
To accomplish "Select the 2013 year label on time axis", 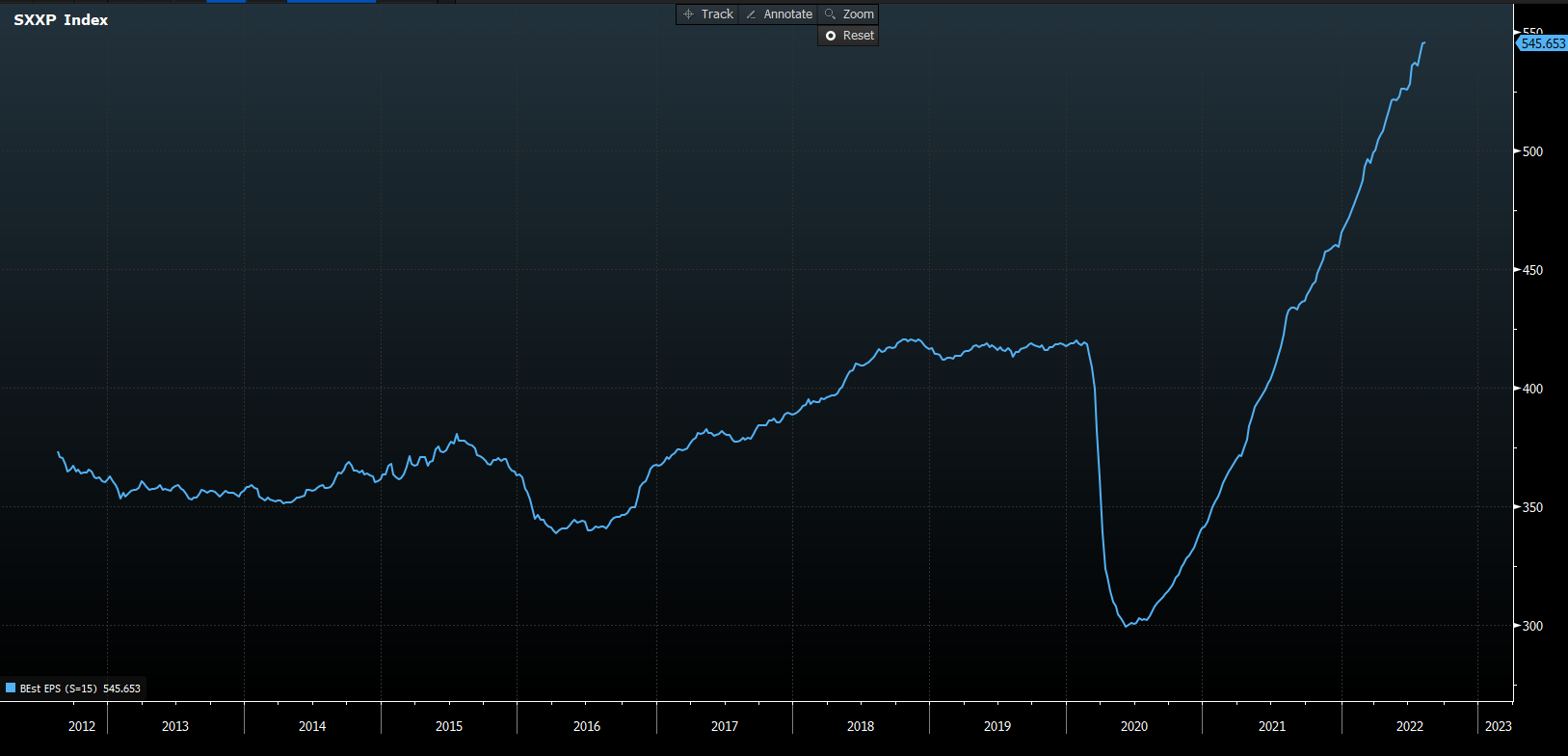I will pyautogui.click(x=175, y=726).
